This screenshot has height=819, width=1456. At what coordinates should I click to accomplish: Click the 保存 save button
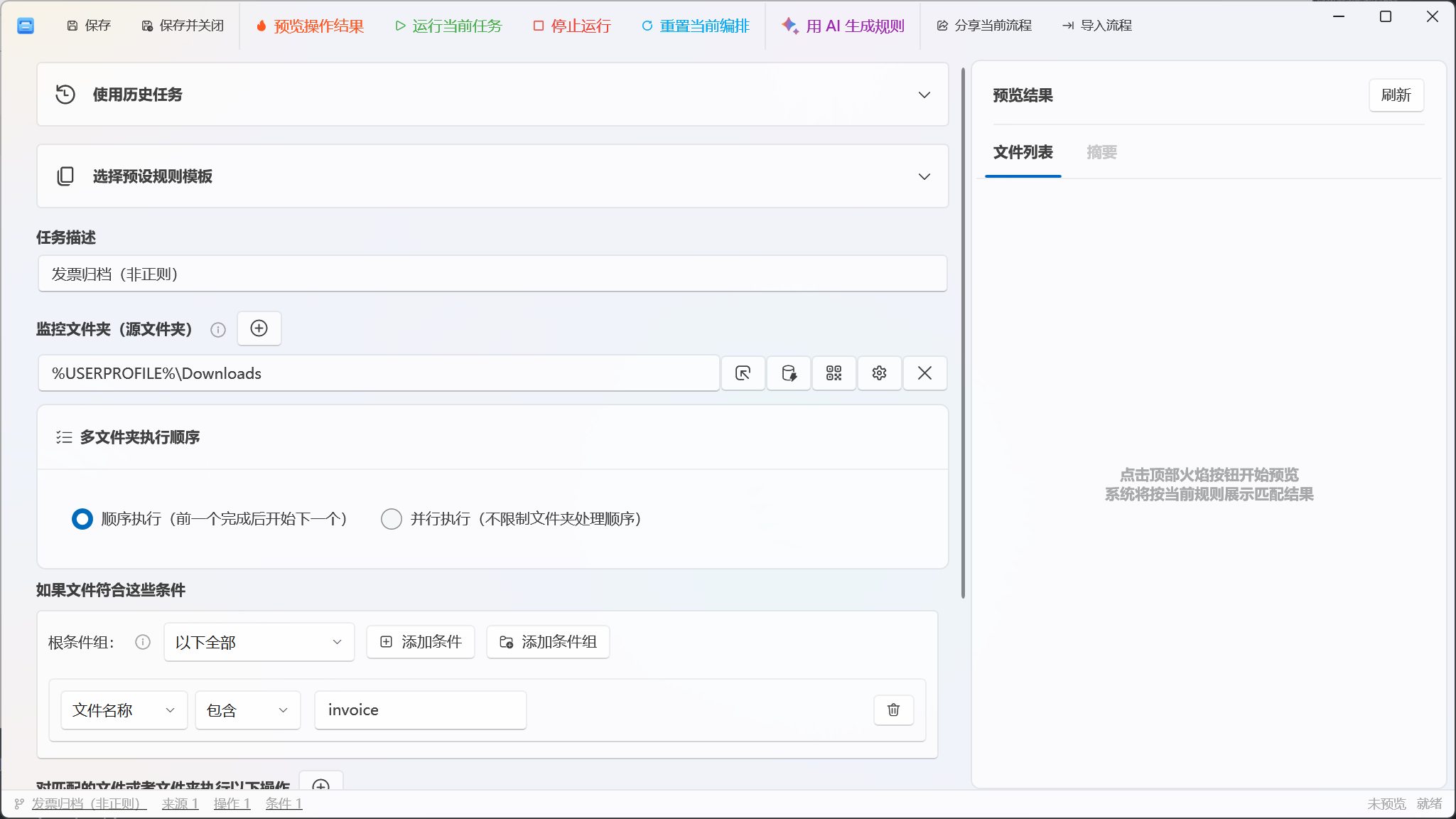[89, 26]
